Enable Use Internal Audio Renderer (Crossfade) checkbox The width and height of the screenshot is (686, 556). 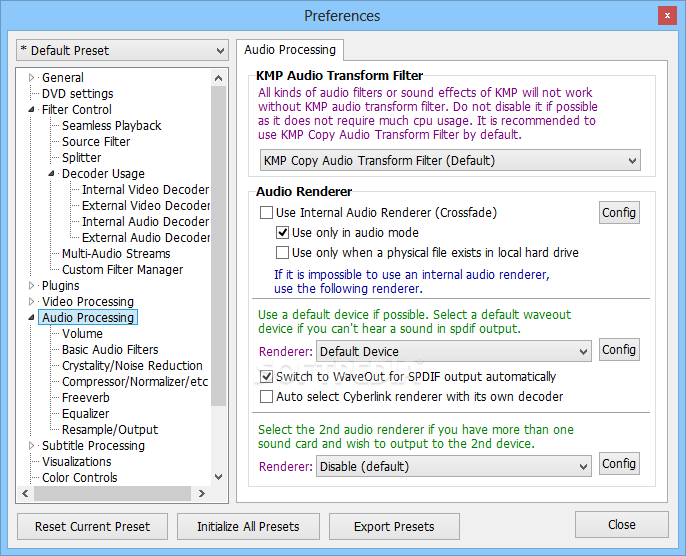[x=266, y=213]
